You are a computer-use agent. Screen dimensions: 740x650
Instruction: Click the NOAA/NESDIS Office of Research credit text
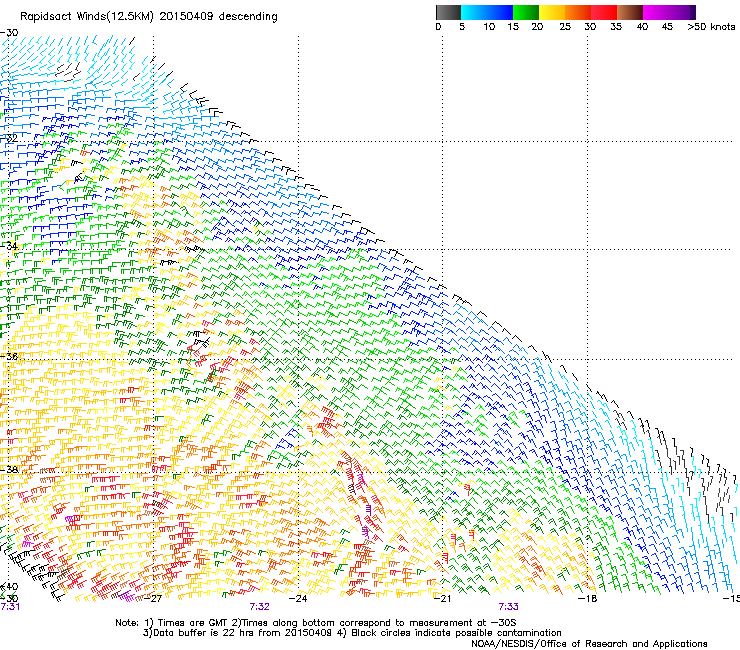tap(589, 644)
